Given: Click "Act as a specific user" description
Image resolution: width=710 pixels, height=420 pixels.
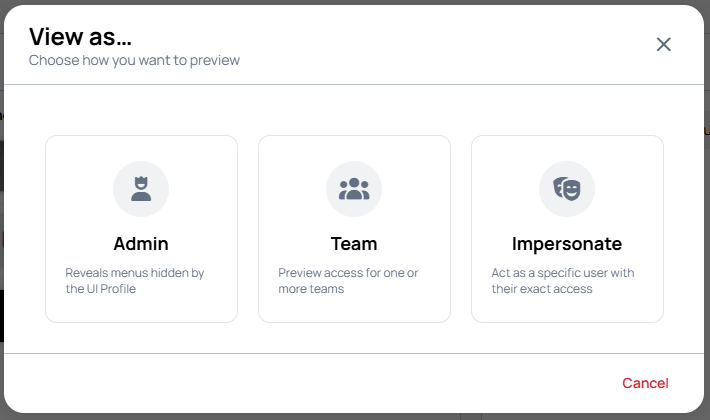Looking at the screenshot, I should [563, 281].
